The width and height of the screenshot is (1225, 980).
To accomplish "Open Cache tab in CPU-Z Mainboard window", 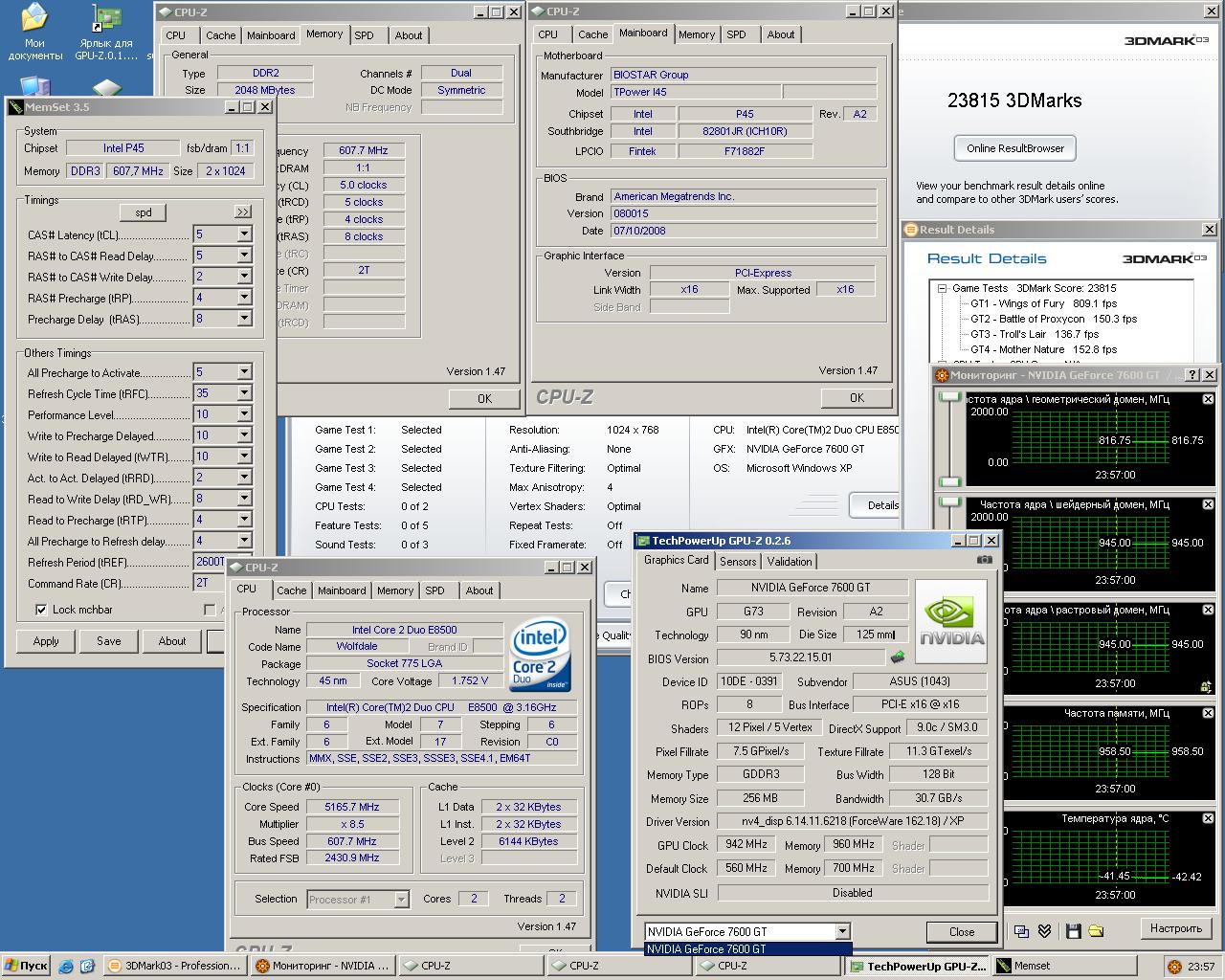I will click(x=592, y=34).
